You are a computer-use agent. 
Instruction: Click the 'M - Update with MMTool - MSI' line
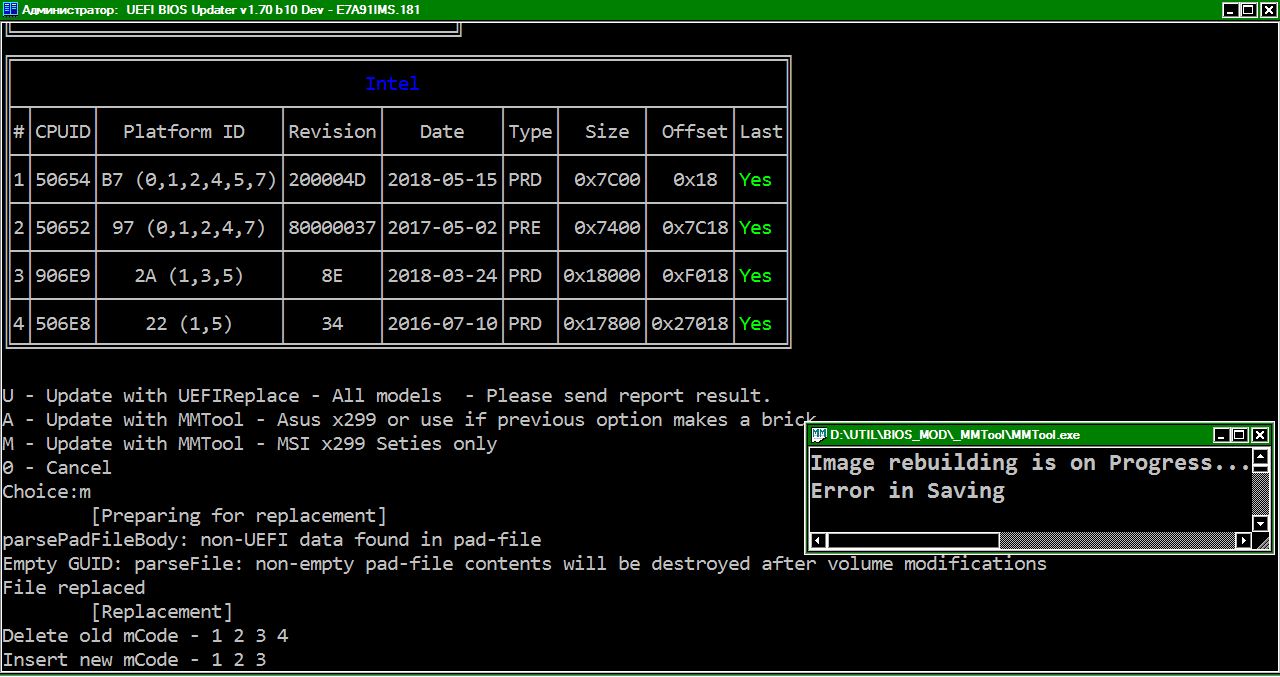coord(250,444)
